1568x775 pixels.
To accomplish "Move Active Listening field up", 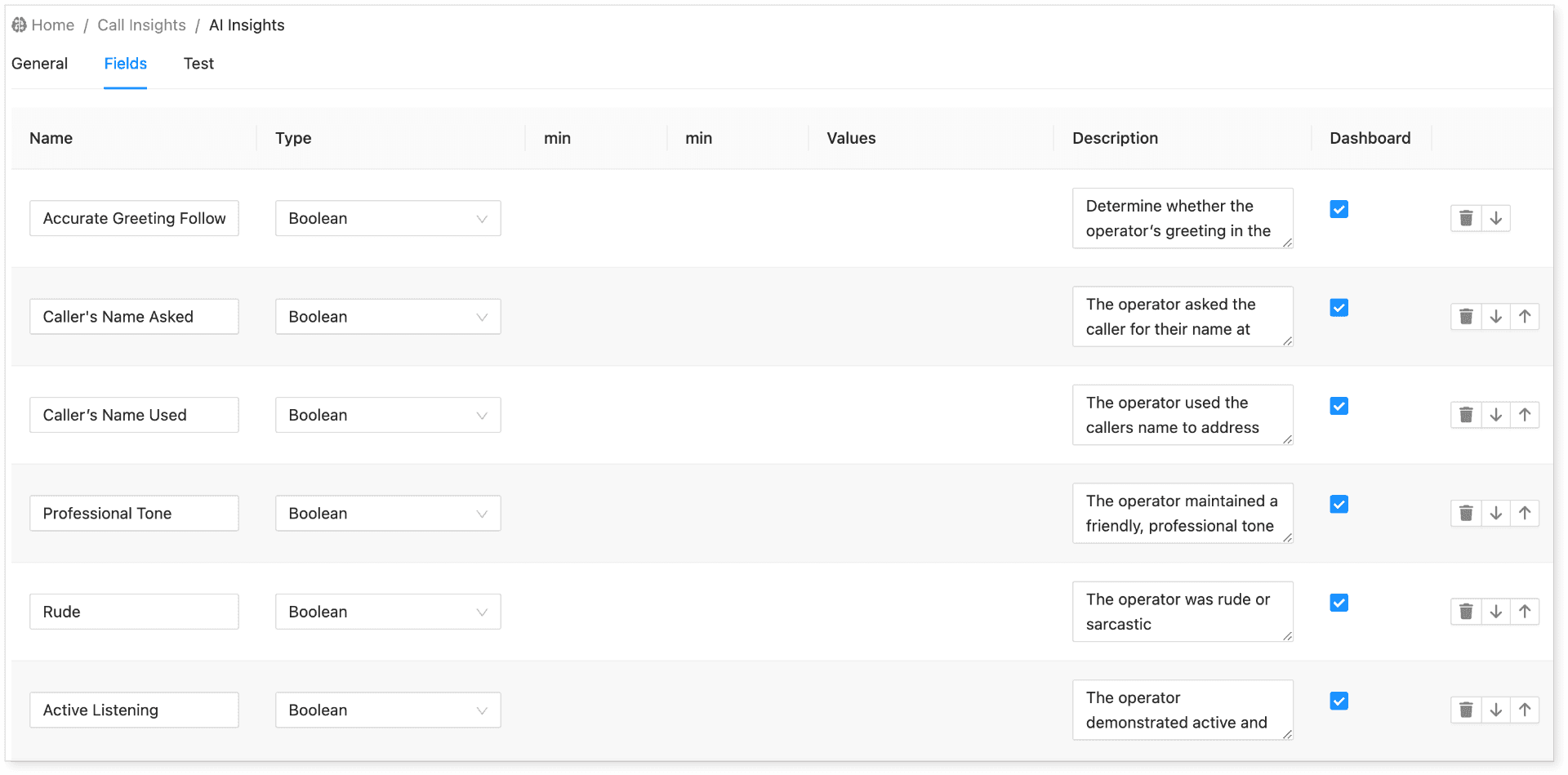I will [1525, 710].
